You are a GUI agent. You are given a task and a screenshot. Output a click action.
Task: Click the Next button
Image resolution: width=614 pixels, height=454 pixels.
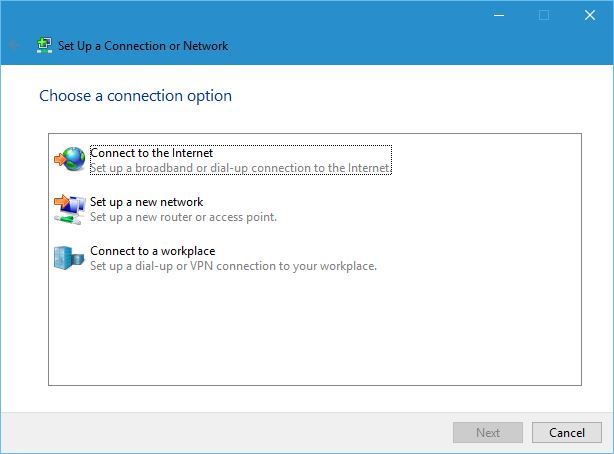(488, 432)
